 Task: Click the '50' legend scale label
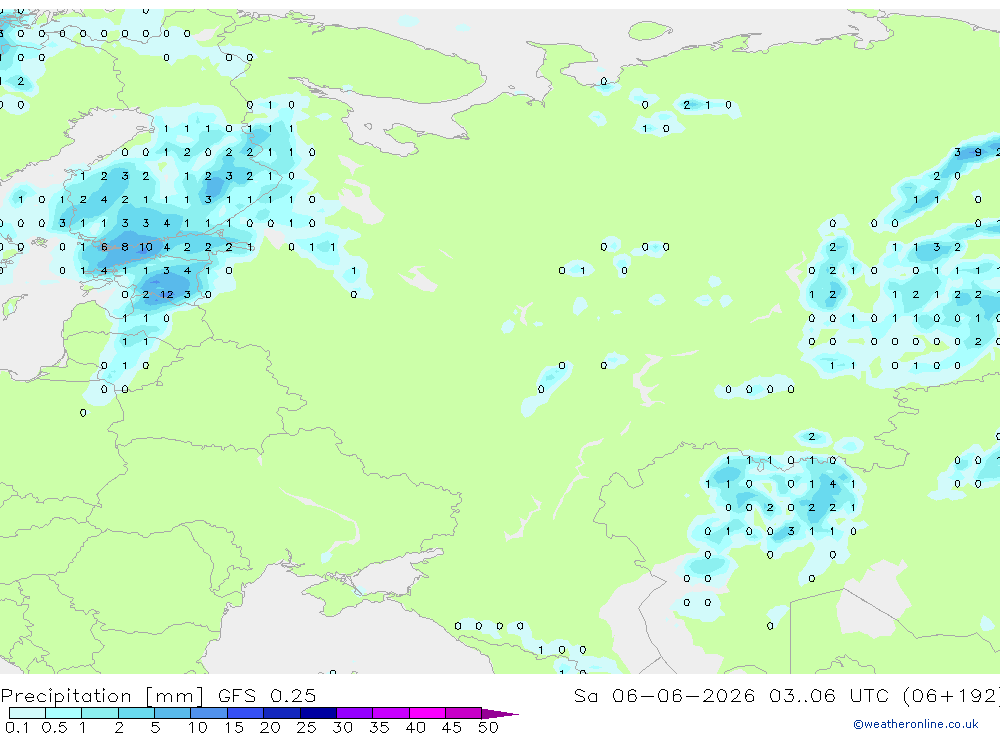(488, 727)
